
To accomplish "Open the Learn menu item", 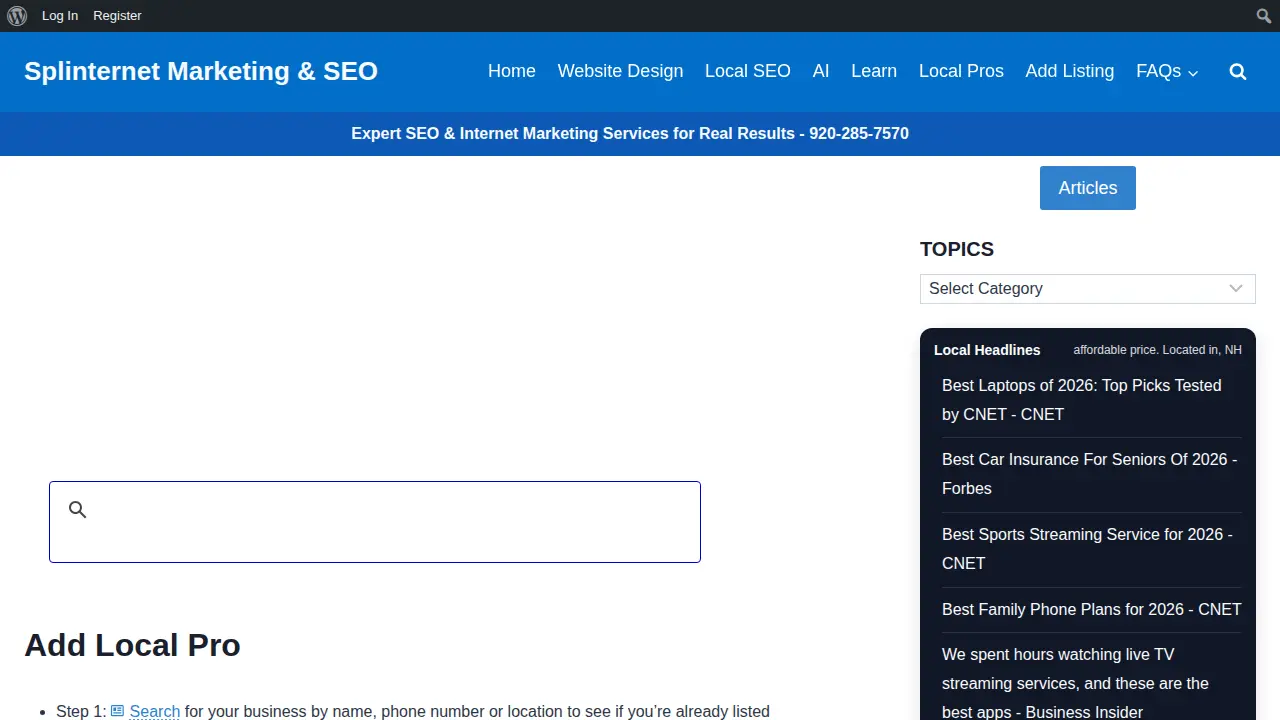I will 874,71.
